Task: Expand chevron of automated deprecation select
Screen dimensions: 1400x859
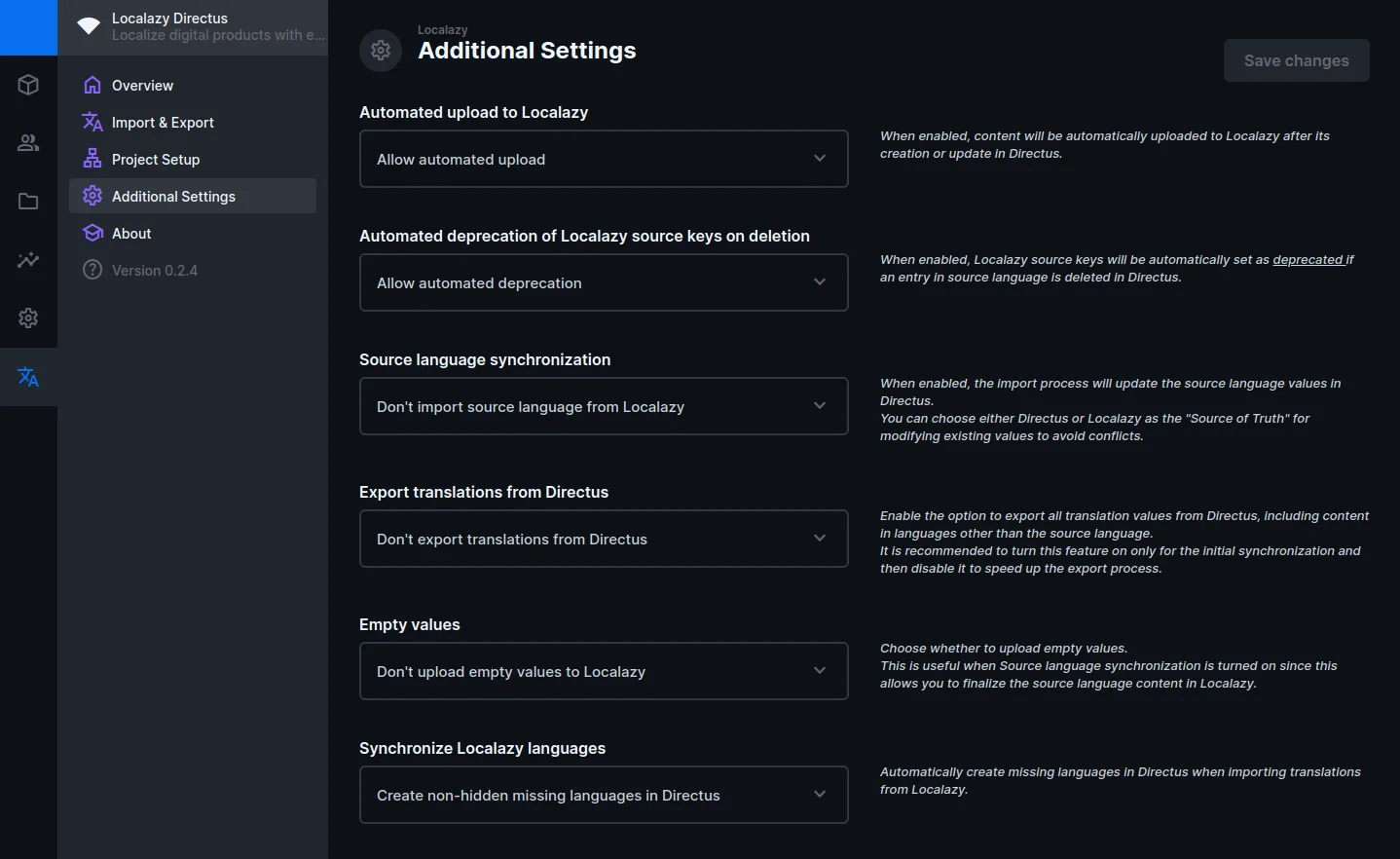Action: 820,282
